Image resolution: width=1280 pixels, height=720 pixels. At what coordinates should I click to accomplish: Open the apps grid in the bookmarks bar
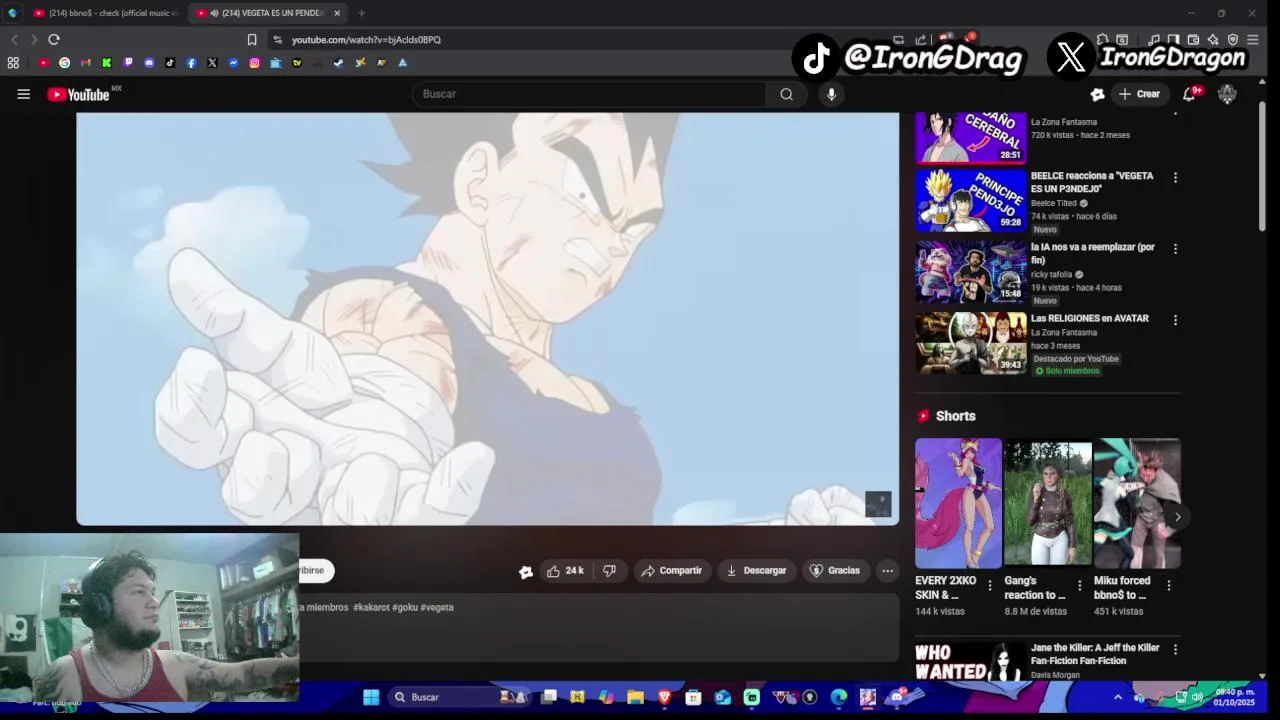pos(13,62)
